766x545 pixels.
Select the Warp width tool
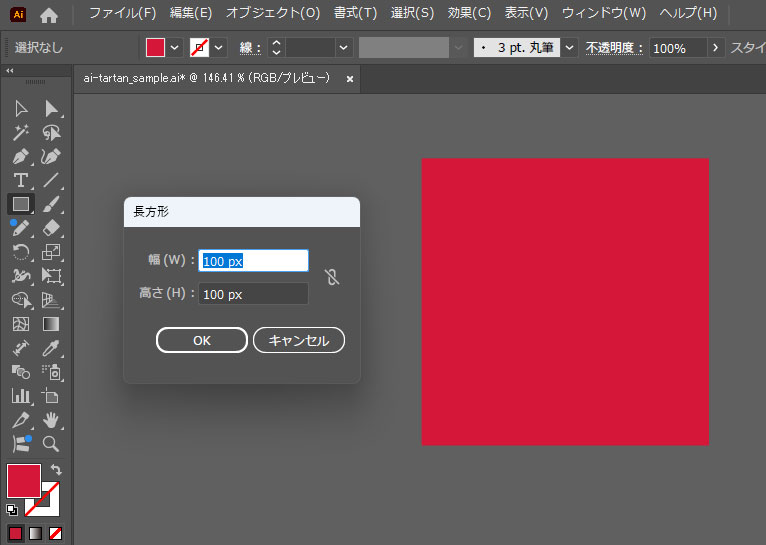click(21, 276)
